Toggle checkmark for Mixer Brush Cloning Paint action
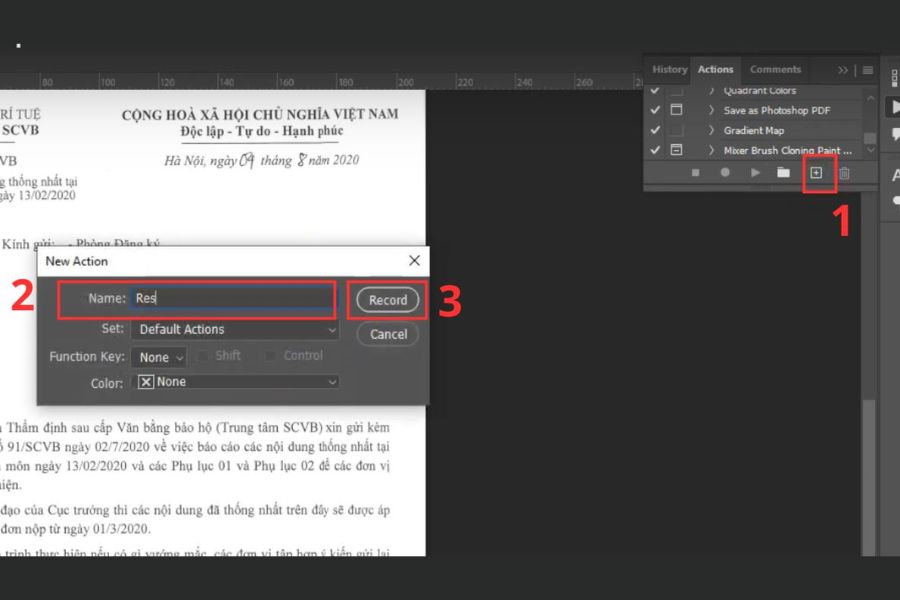The height and width of the screenshot is (600, 900). click(x=655, y=150)
